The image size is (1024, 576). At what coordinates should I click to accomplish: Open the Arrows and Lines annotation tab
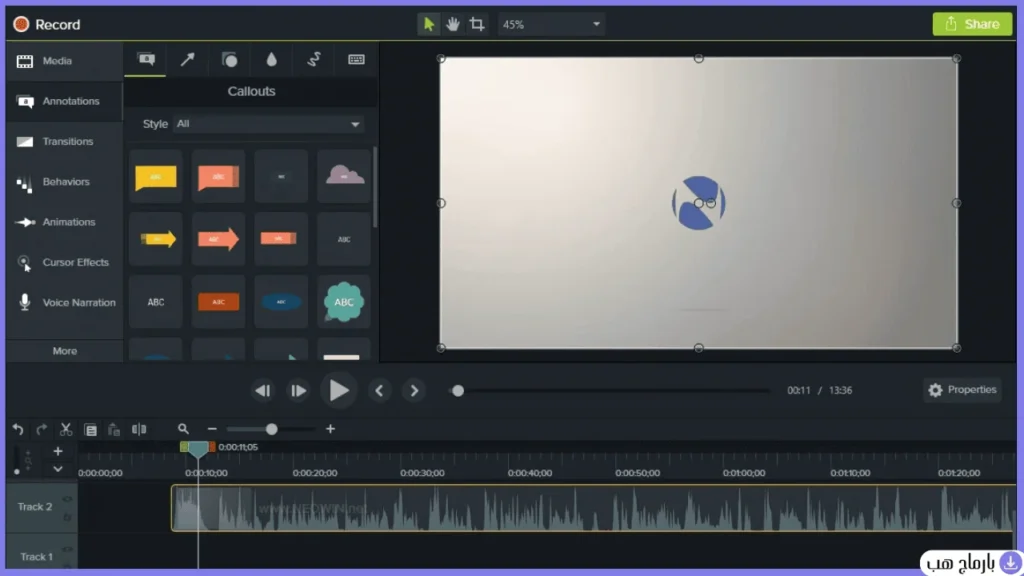187,59
